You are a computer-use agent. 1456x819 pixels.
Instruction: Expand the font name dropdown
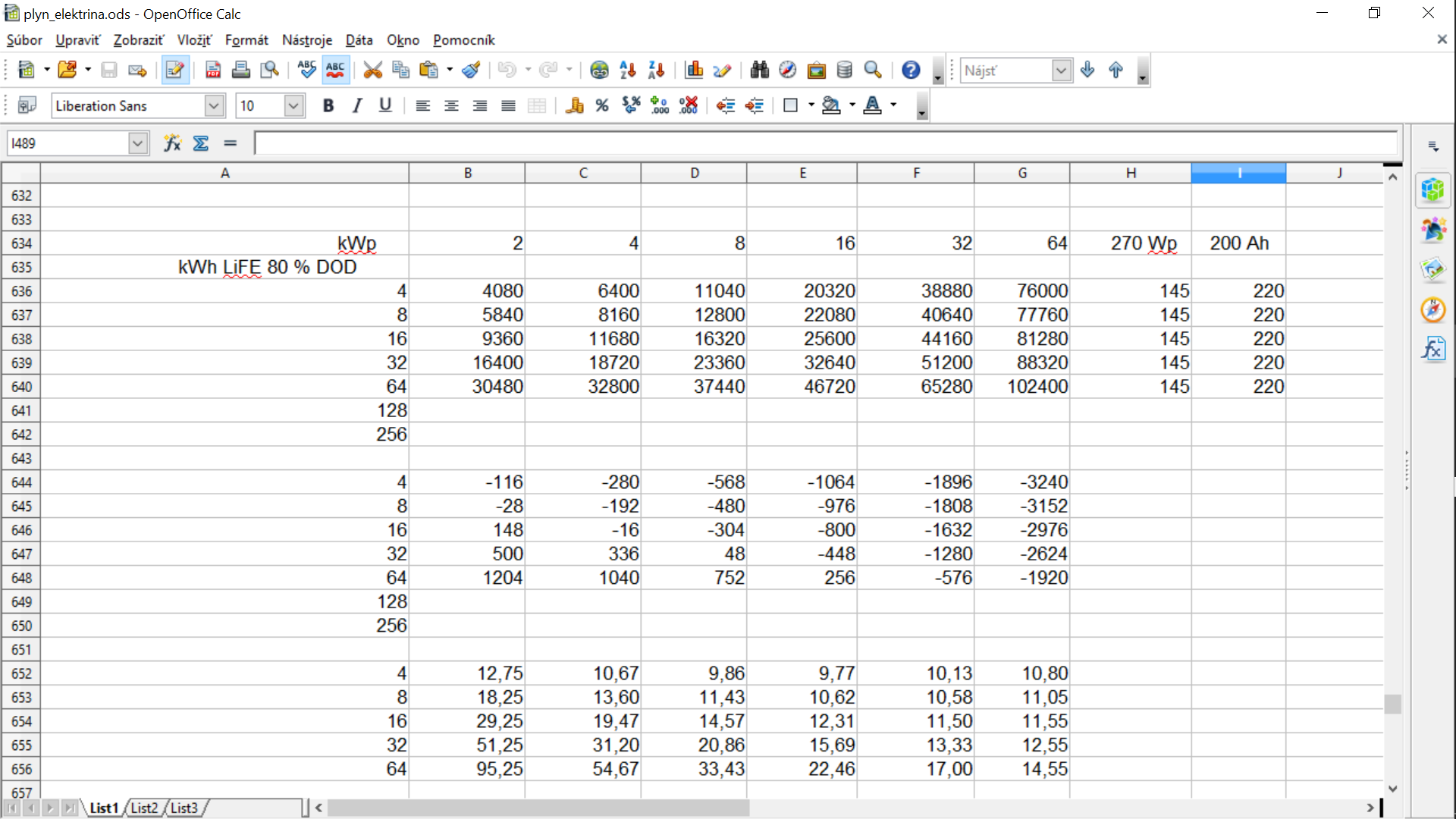(x=214, y=106)
